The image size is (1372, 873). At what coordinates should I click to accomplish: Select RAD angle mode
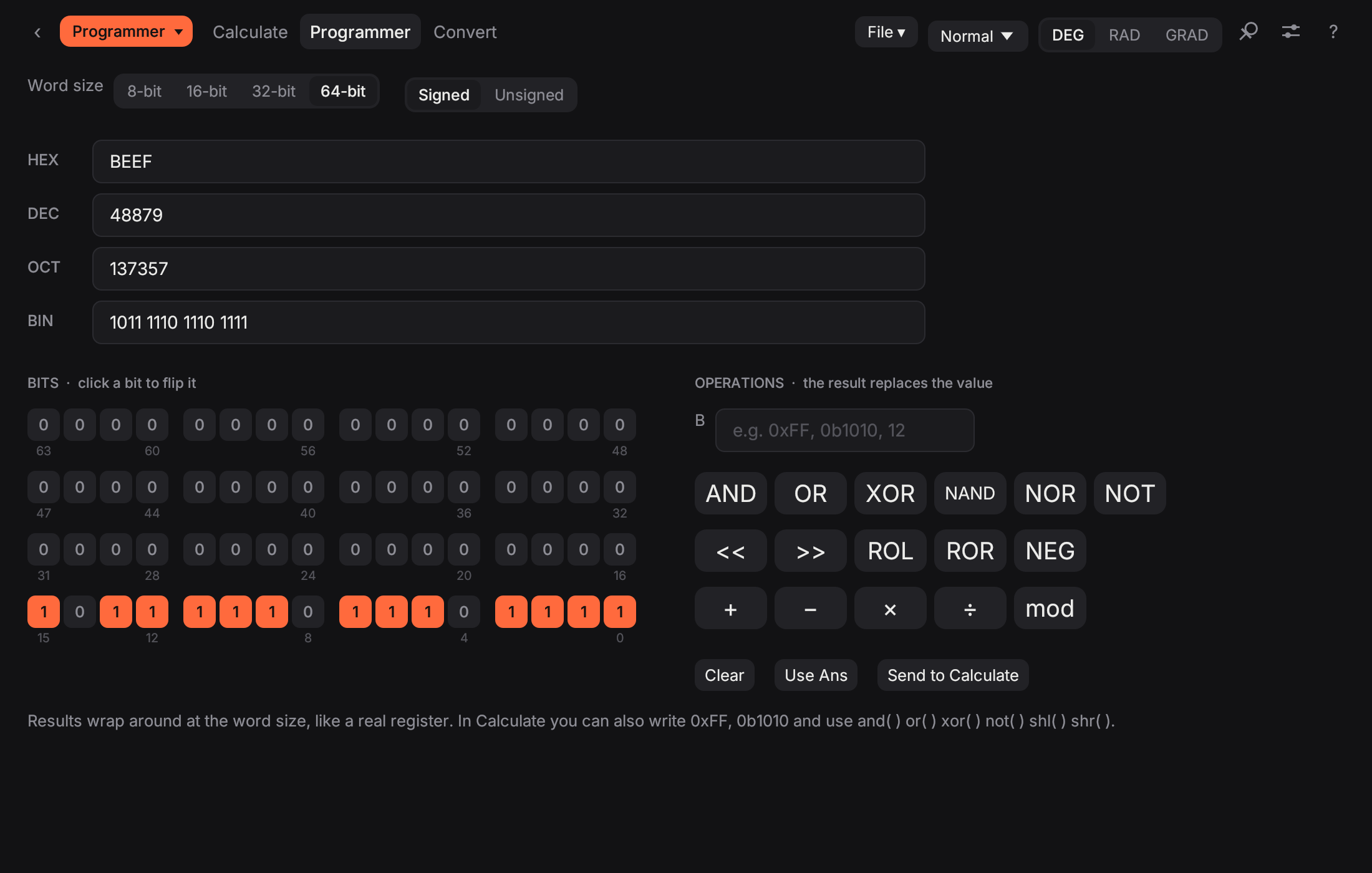click(1124, 36)
